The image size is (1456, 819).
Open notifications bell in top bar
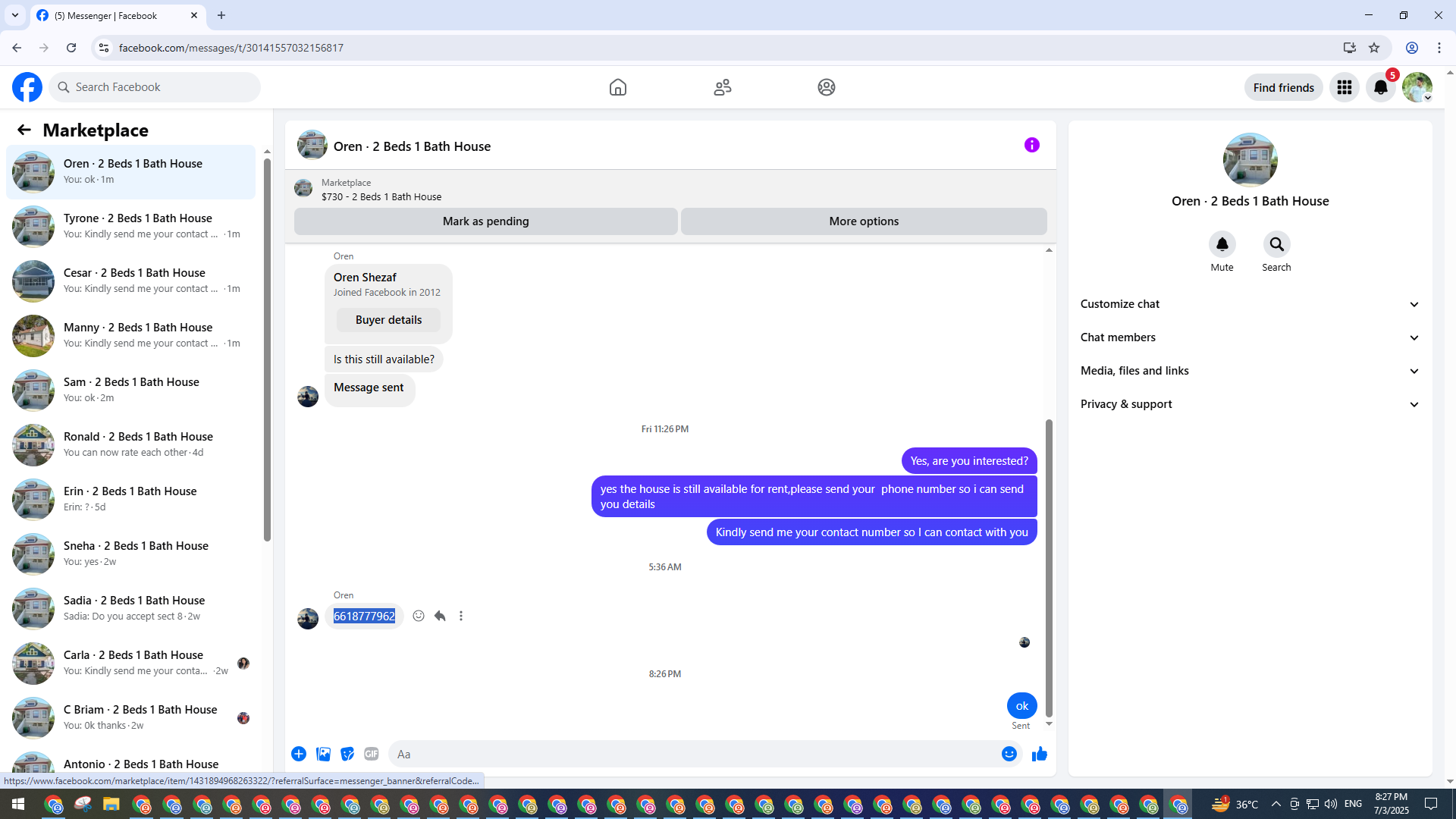(1380, 87)
